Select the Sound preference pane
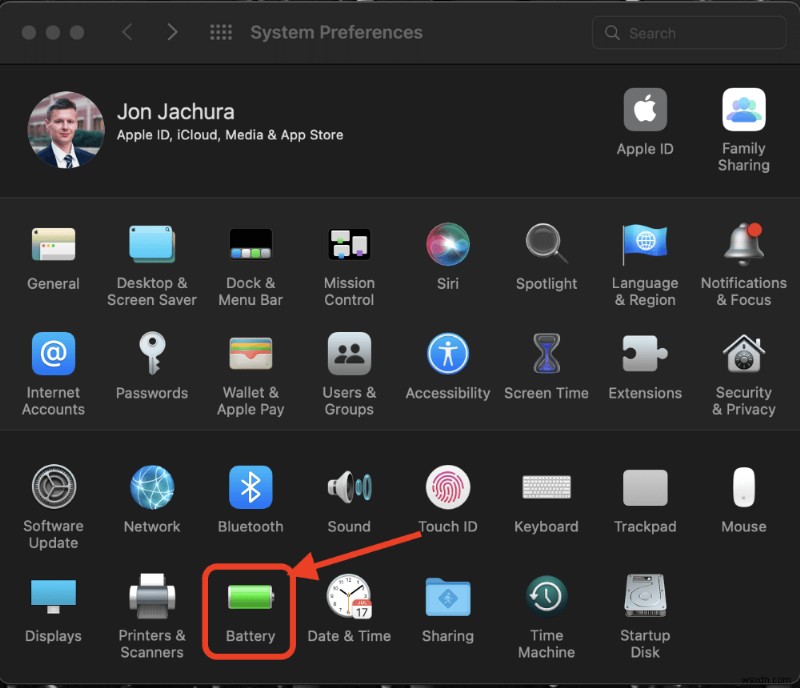 349,489
